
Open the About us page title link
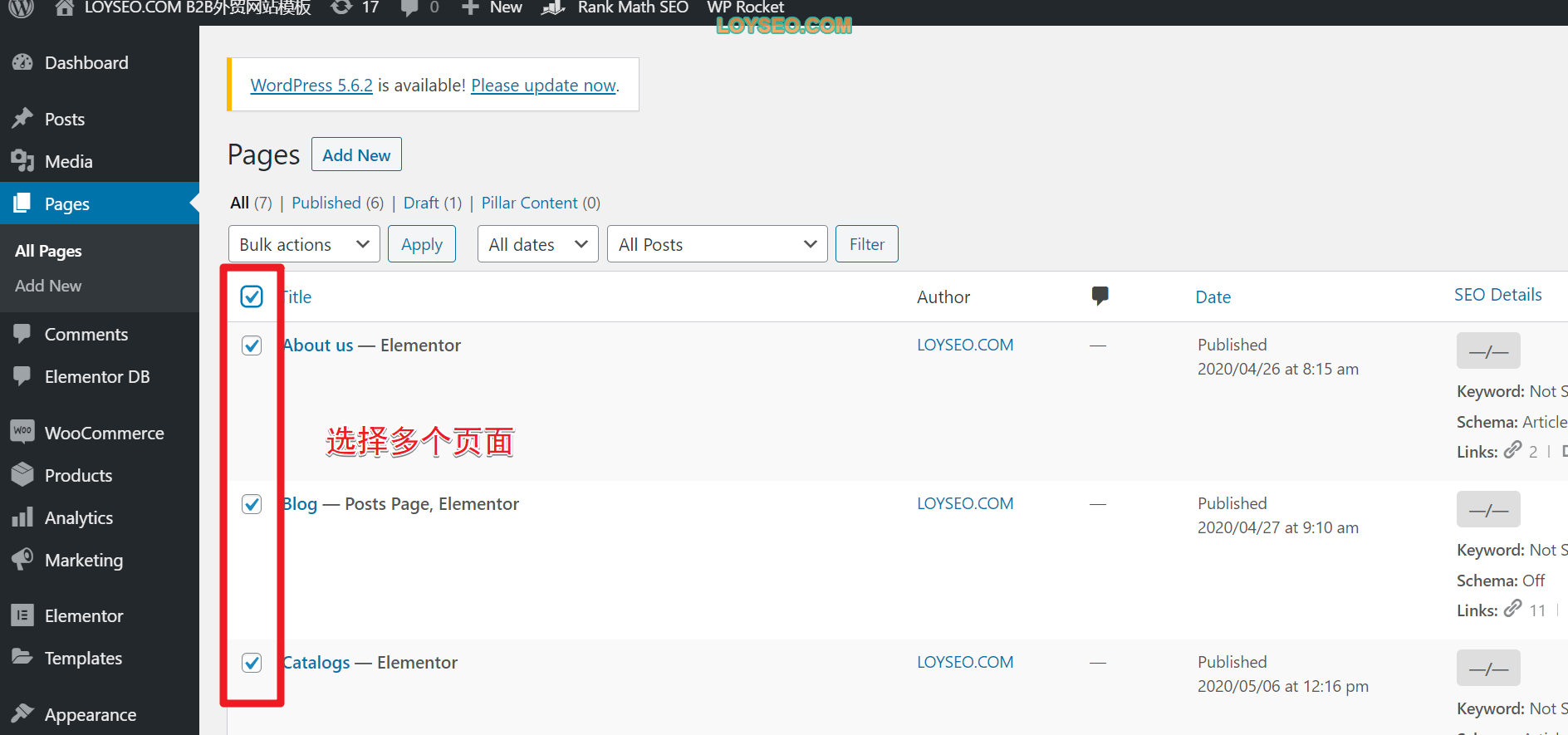[319, 345]
